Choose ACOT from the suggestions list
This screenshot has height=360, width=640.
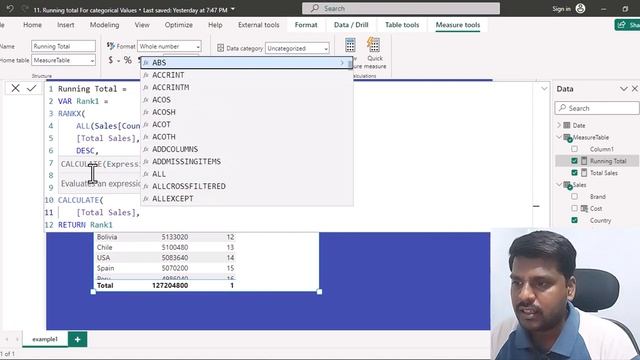[247, 124]
